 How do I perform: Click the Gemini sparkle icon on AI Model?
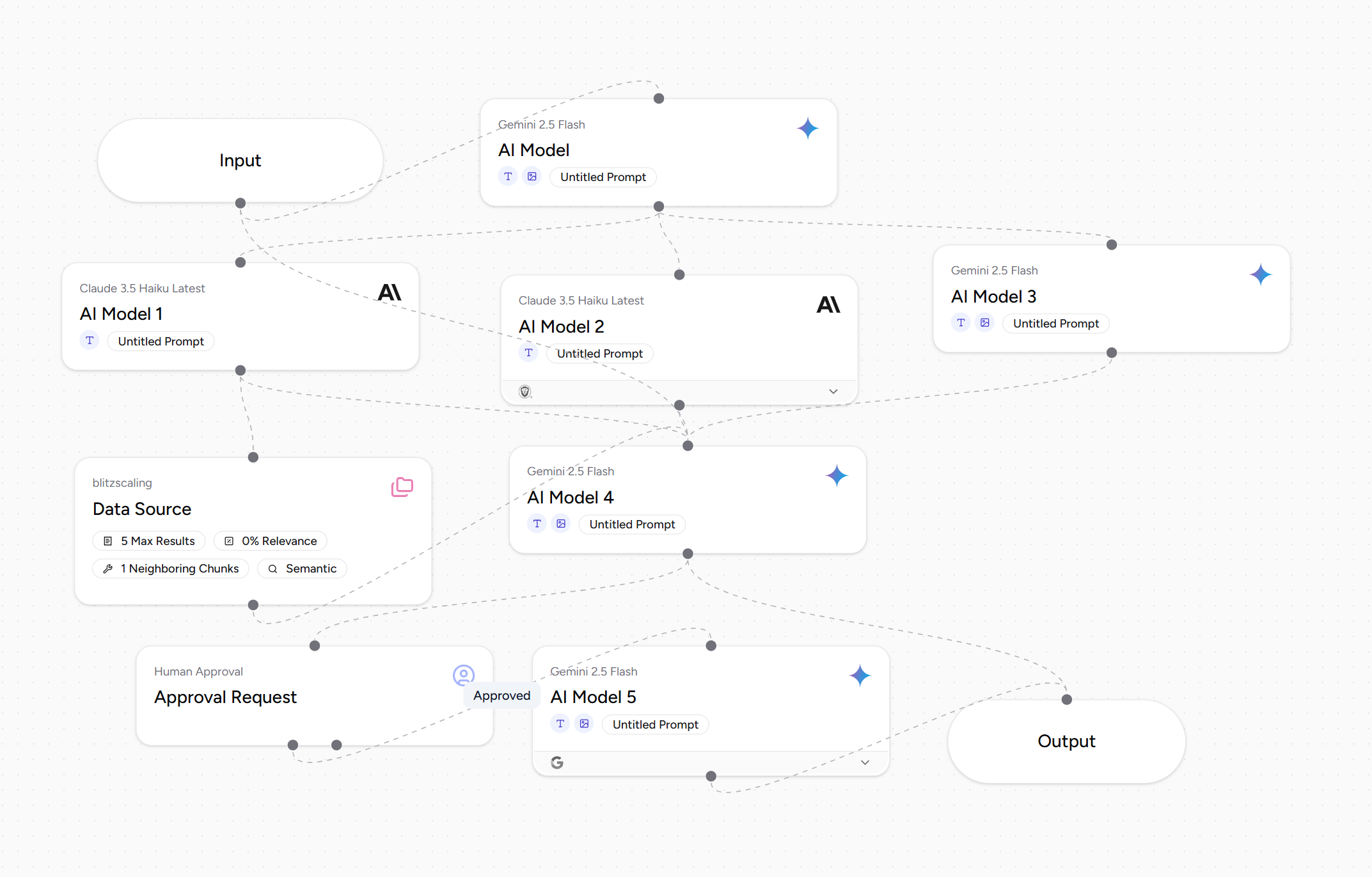pos(808,129)
